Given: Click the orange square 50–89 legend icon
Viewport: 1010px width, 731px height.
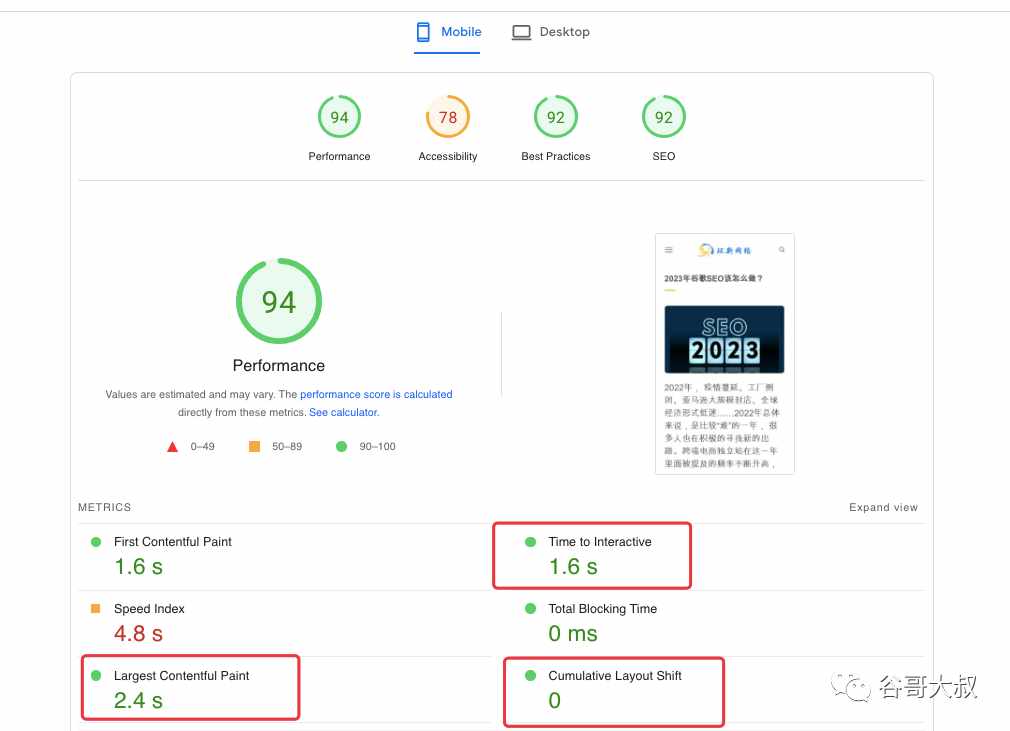Looking at the screenshot, I should 254,446.
